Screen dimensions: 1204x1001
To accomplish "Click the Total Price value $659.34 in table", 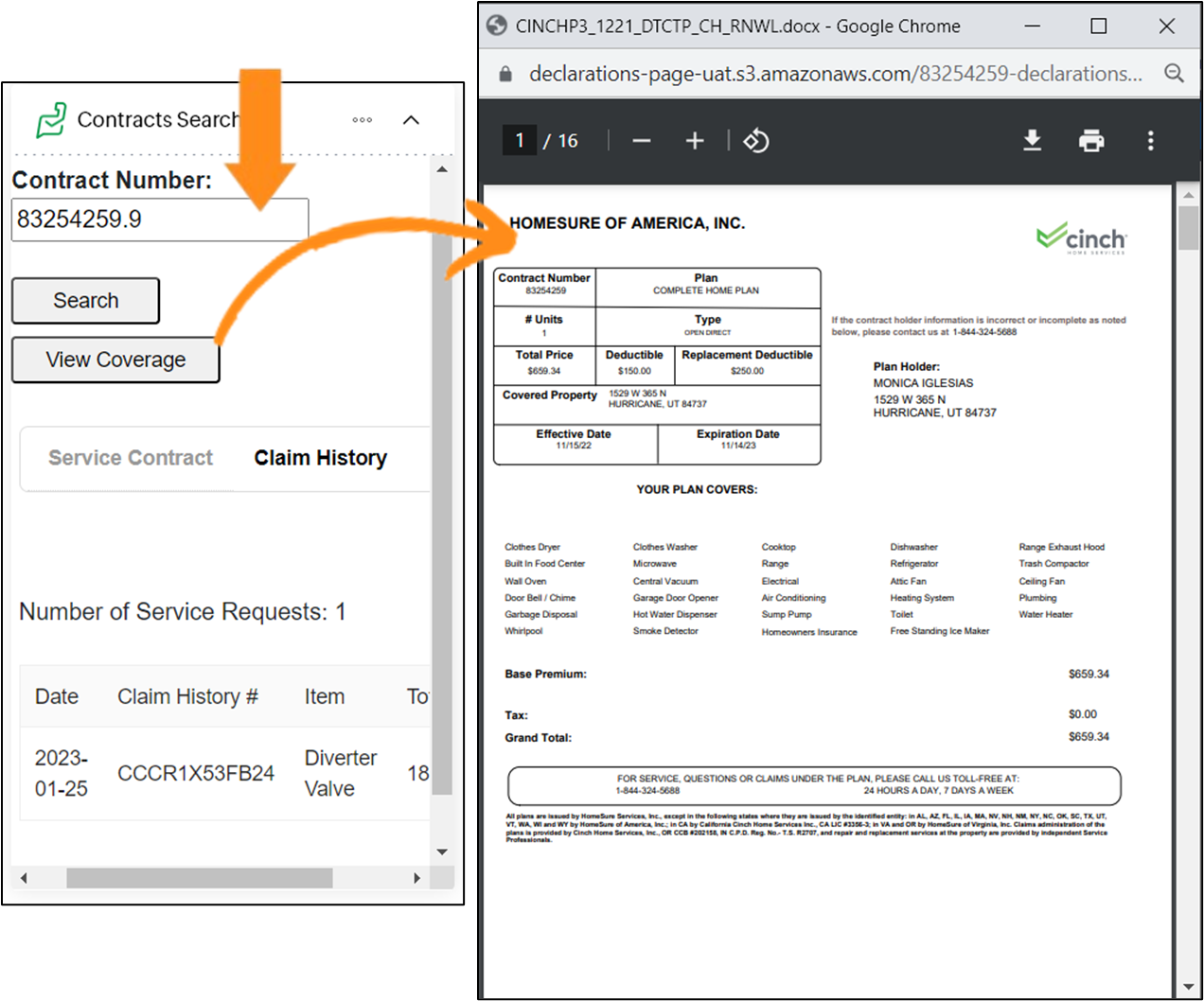I will tap(544, 371).
